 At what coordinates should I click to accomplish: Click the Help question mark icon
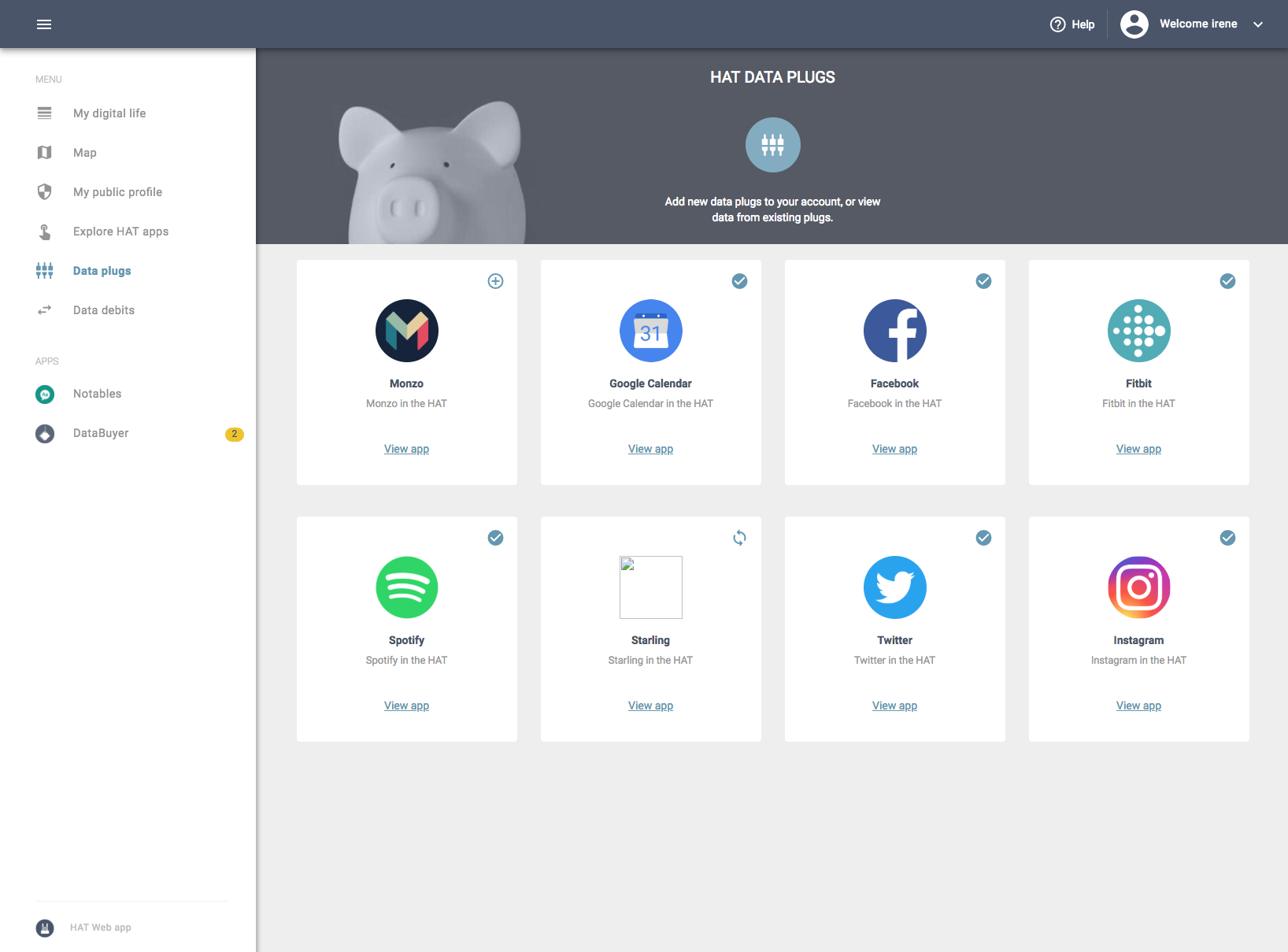pyautogui.click(x=1058, y=24)
